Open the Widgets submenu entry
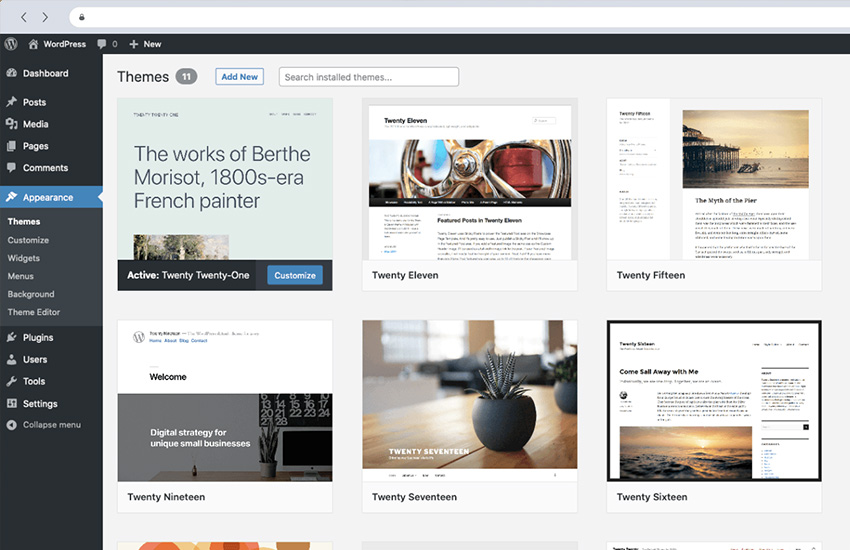The width and height of the screenshot is (850, 550). (24, 258)
